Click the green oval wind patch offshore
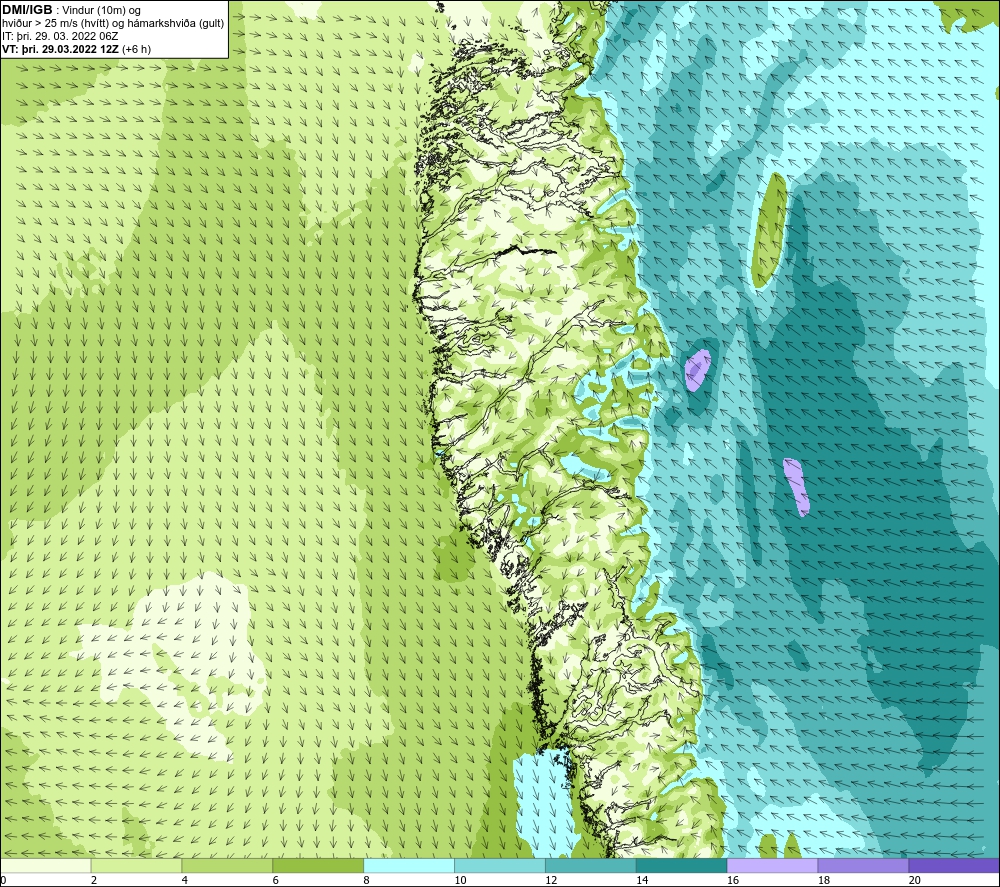This screenshot has width=1000, height=887. (x=768, y=231)
